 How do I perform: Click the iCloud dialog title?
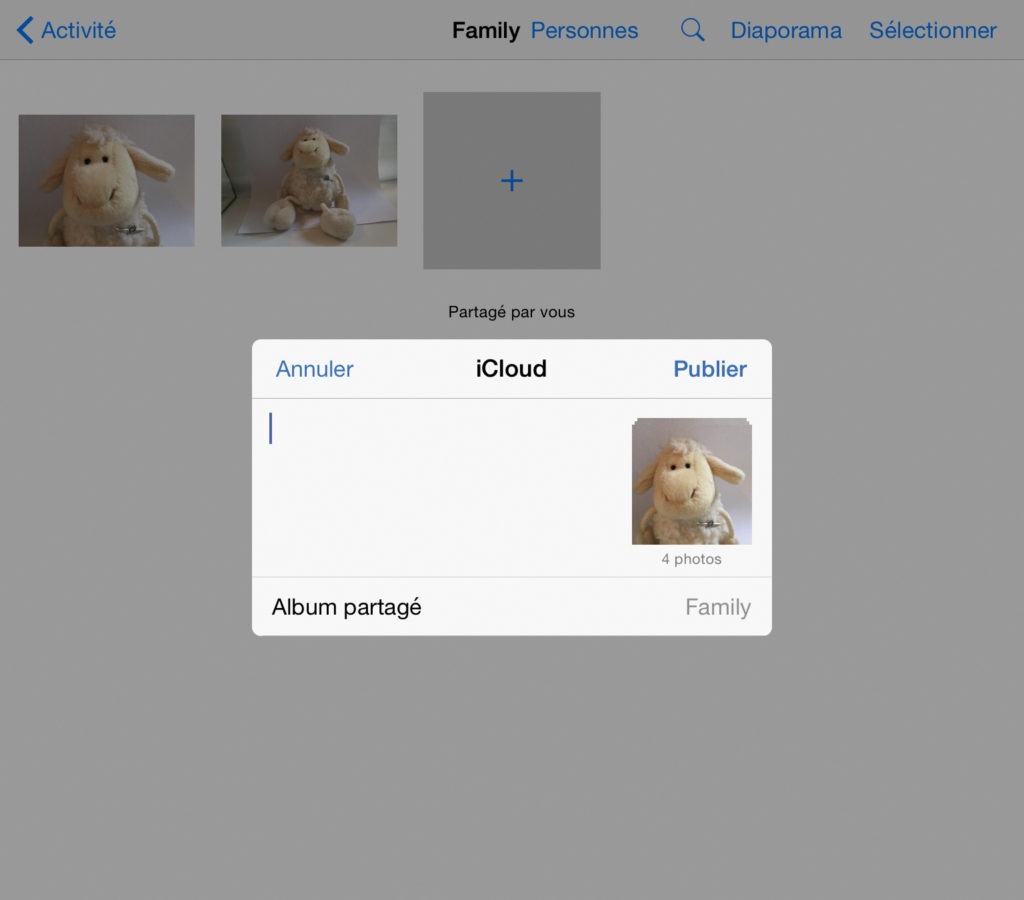tap(511, 369)
